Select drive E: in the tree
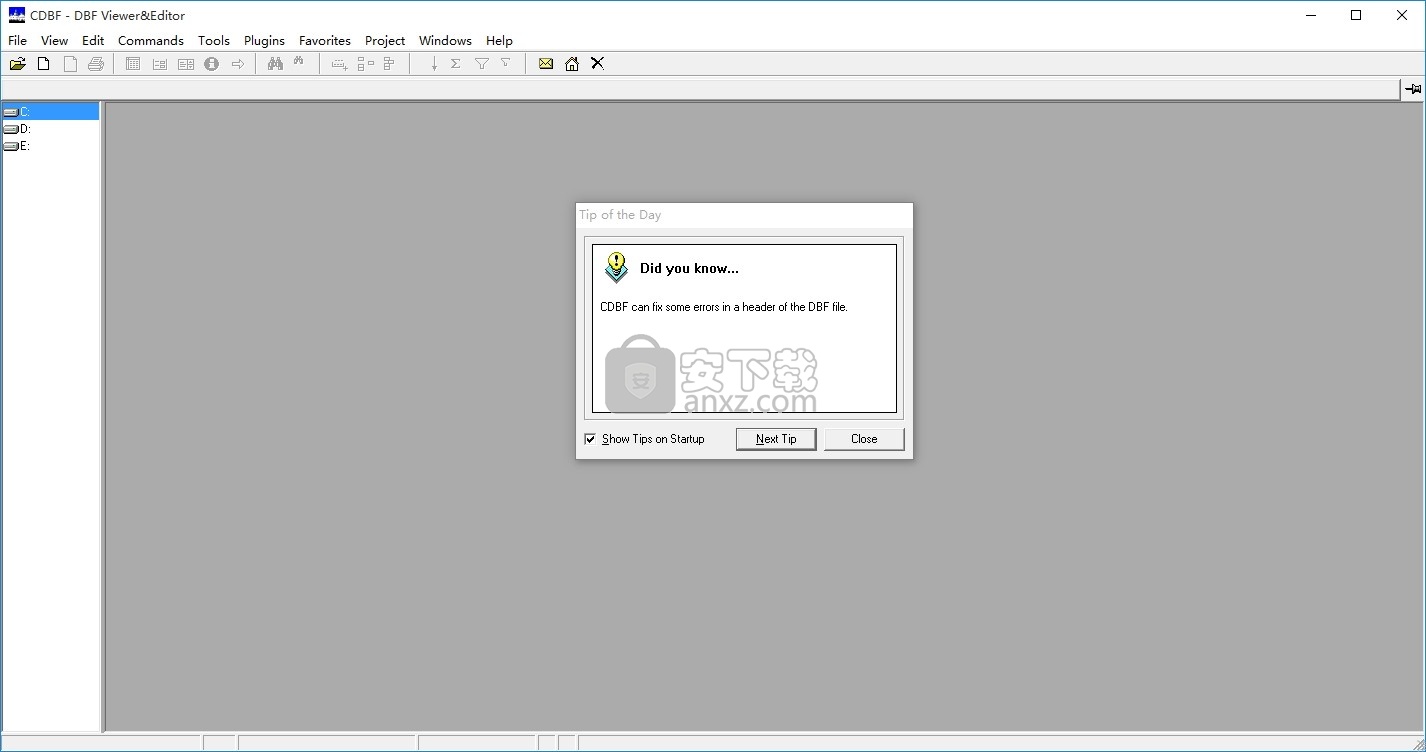Screen dimensions: 1426x752 (17, 146)
